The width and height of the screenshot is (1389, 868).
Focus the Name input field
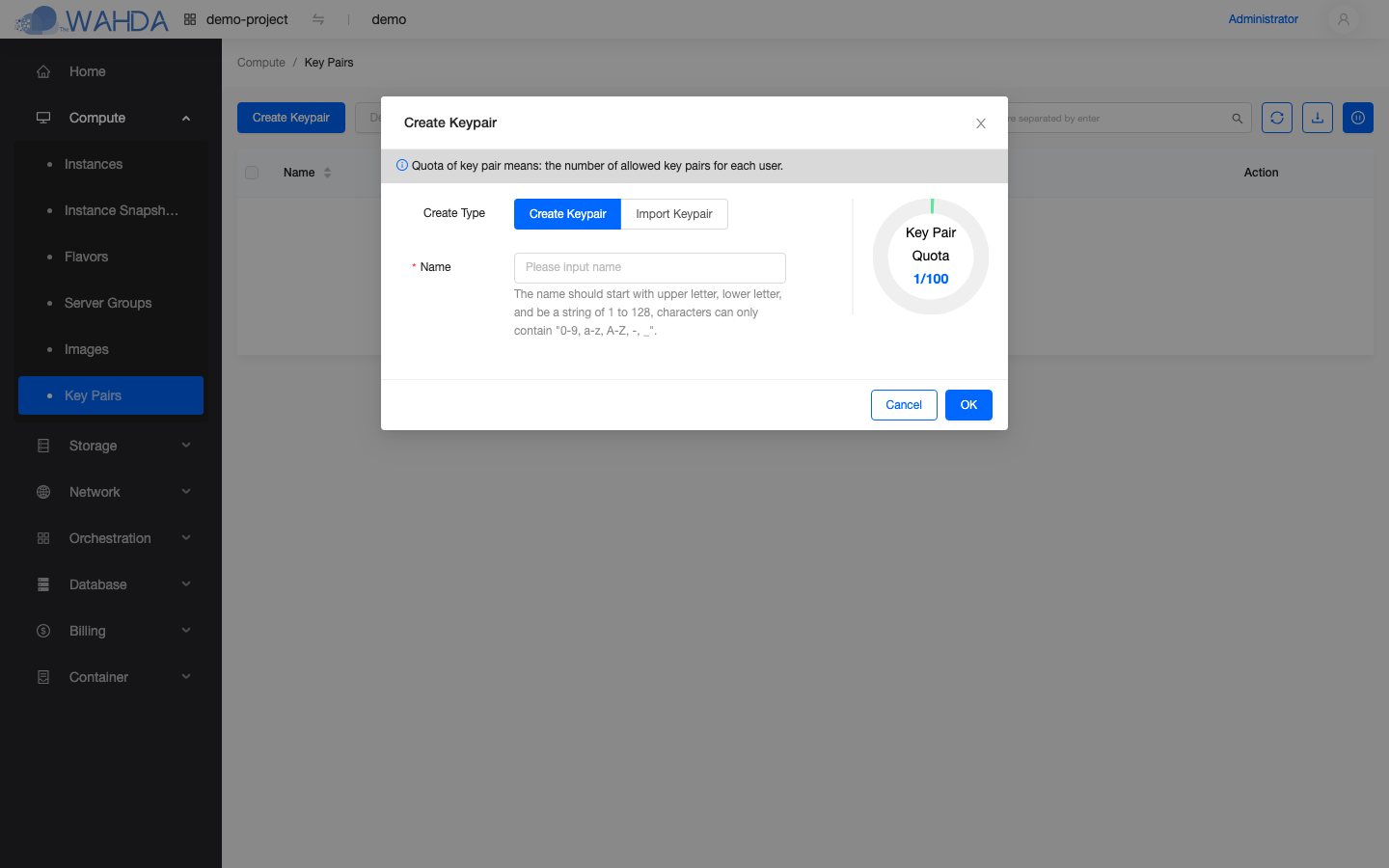click(x=650, y=268)
